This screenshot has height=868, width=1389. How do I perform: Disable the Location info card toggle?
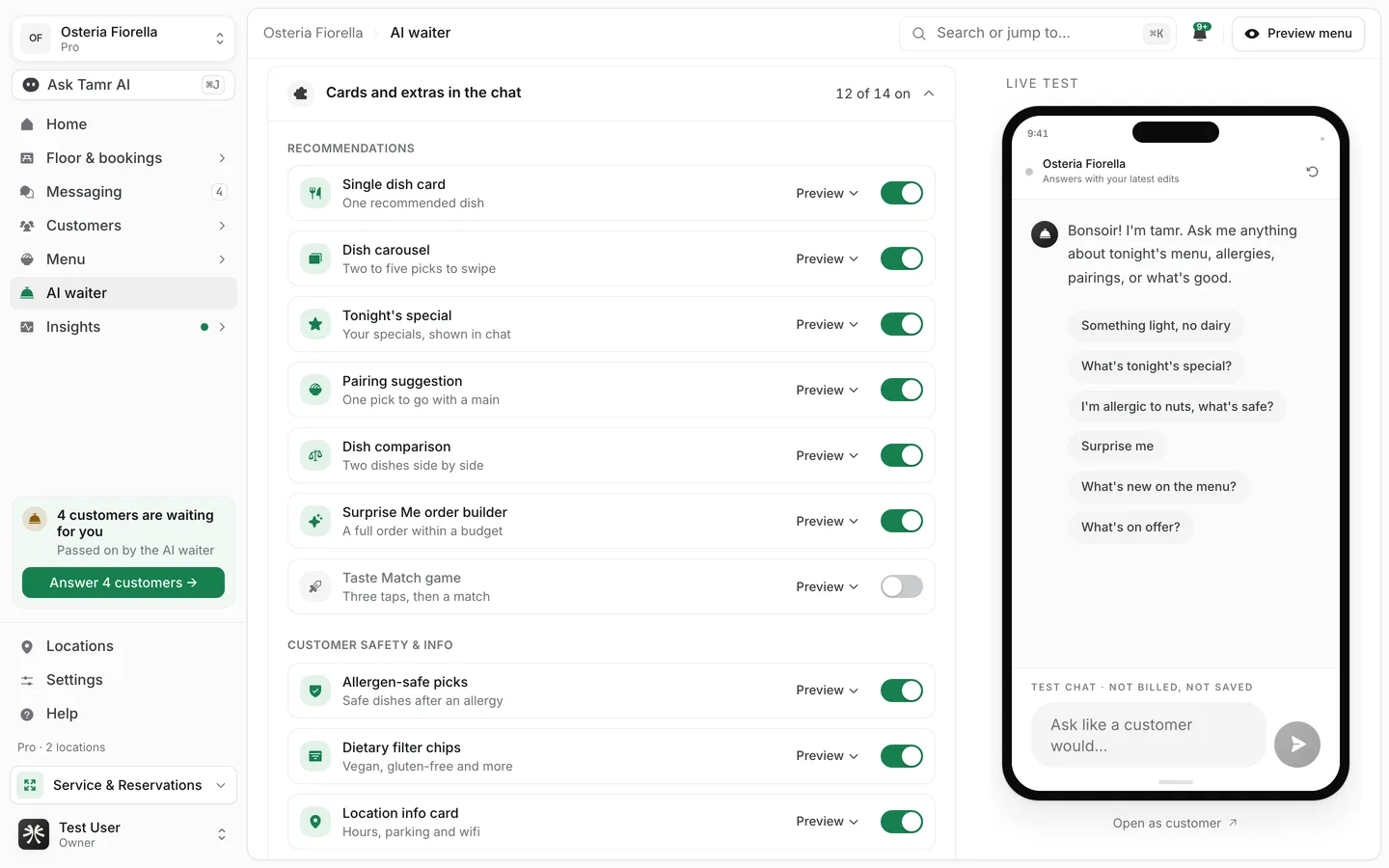(x=902, y=822)
